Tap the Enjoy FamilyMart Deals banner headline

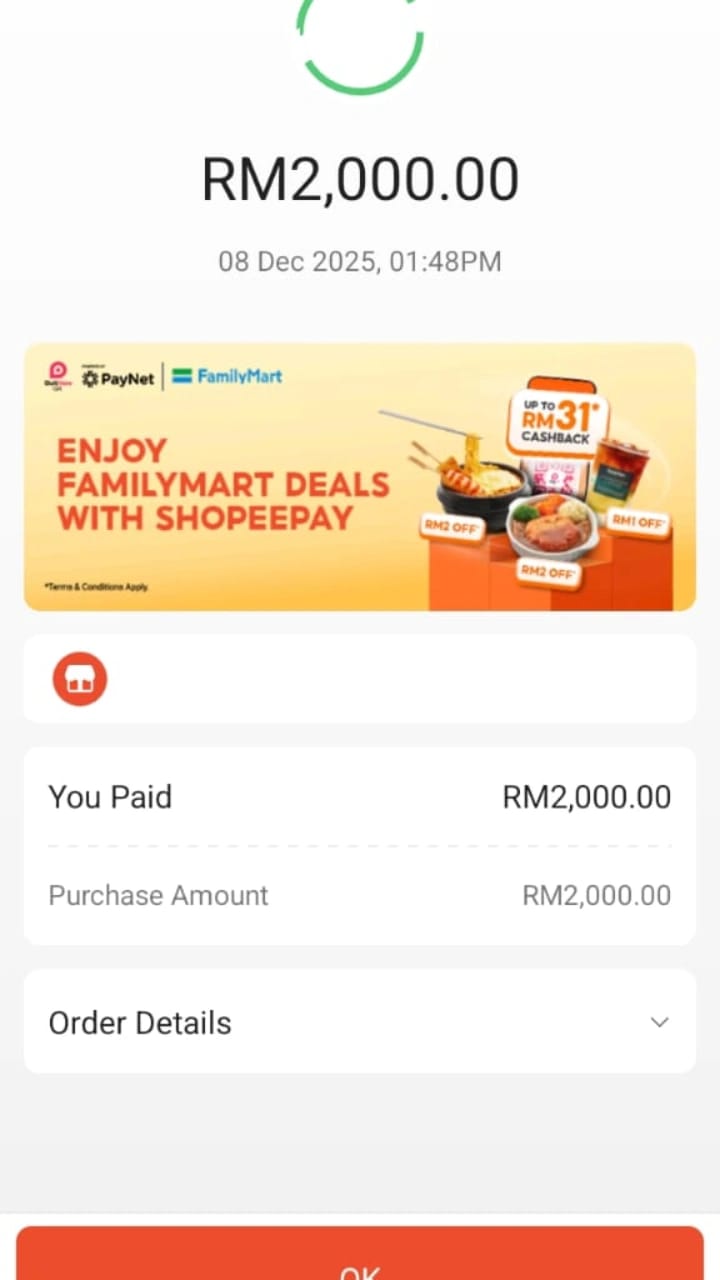pos(222,484)
